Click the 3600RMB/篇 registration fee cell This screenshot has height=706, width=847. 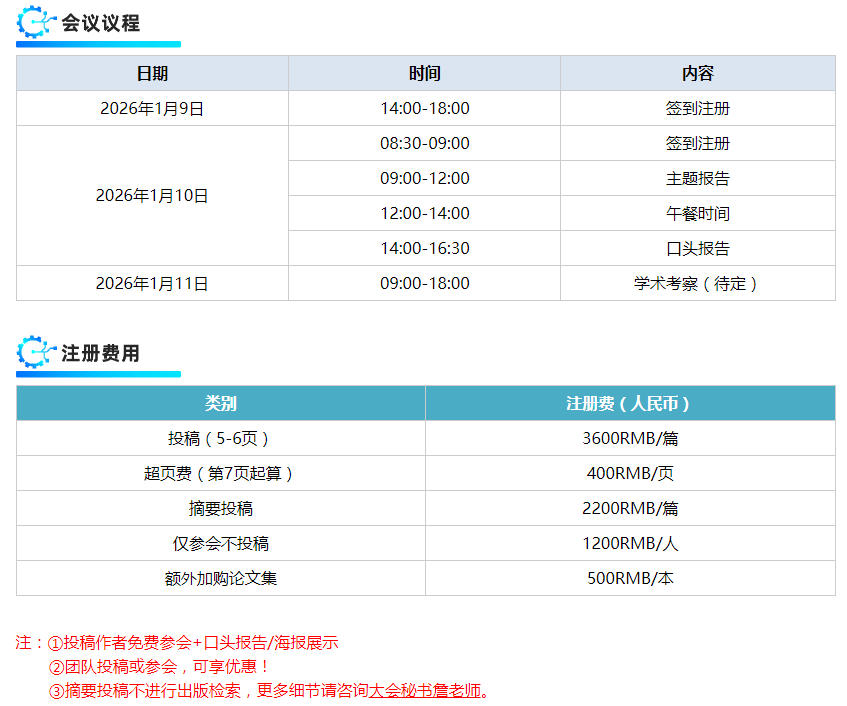[x=630, y=438]
